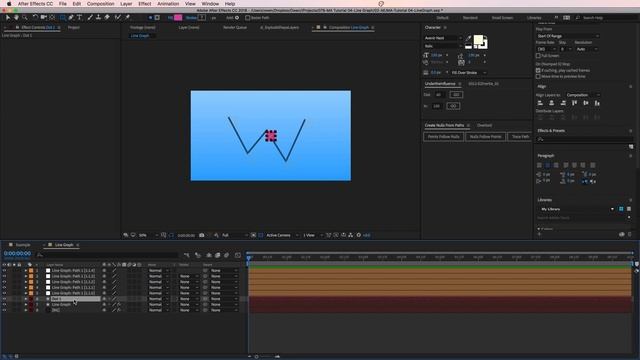Click Nulls Follow Points button
640x360 pixels.
pos(485,137)
